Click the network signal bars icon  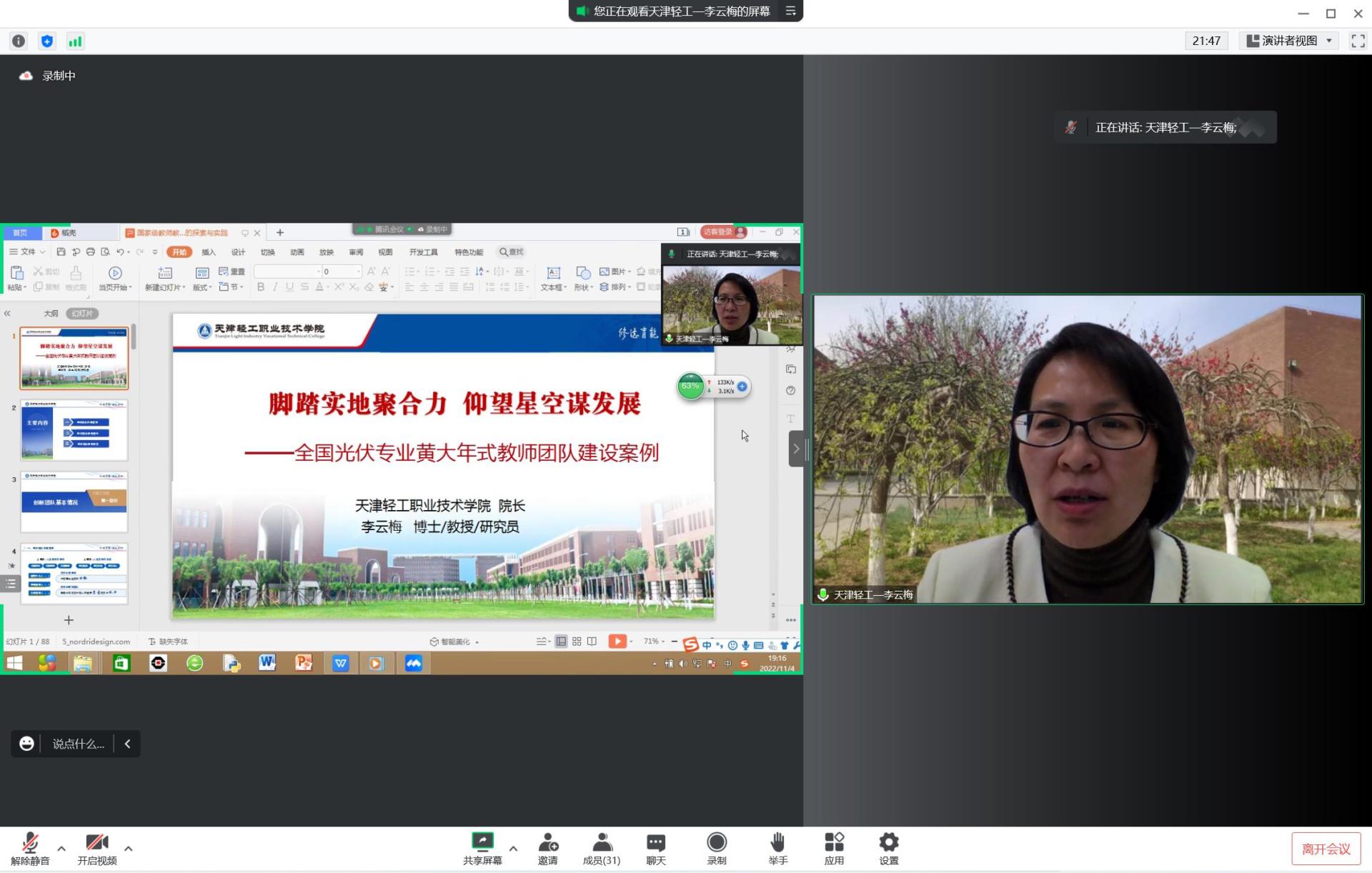coord(75,41)
